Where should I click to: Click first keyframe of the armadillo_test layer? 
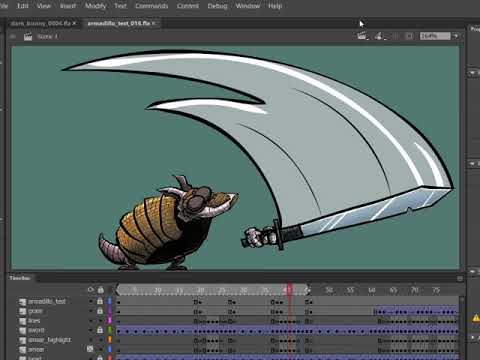[118, 302]
